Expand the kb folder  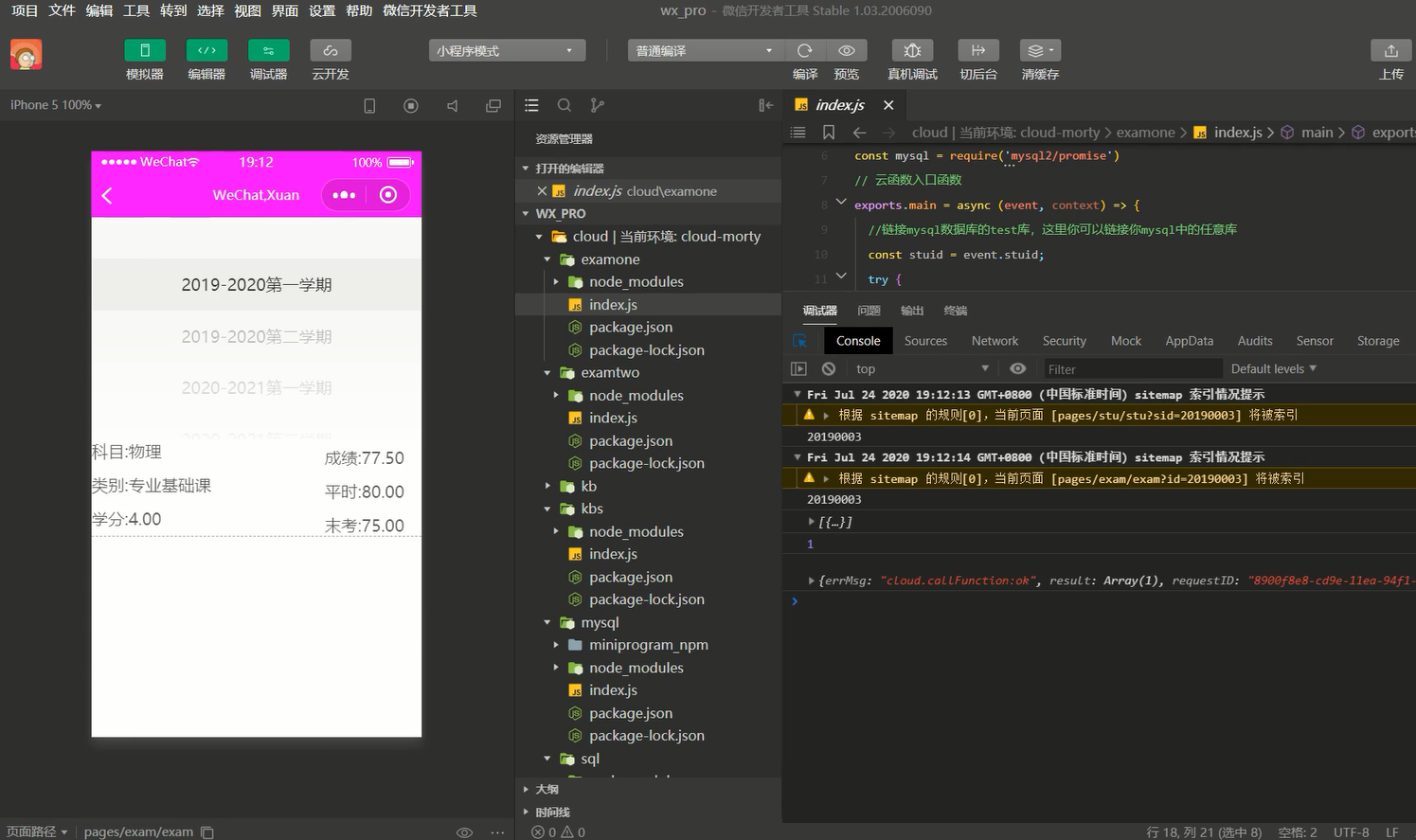[547, 486]
